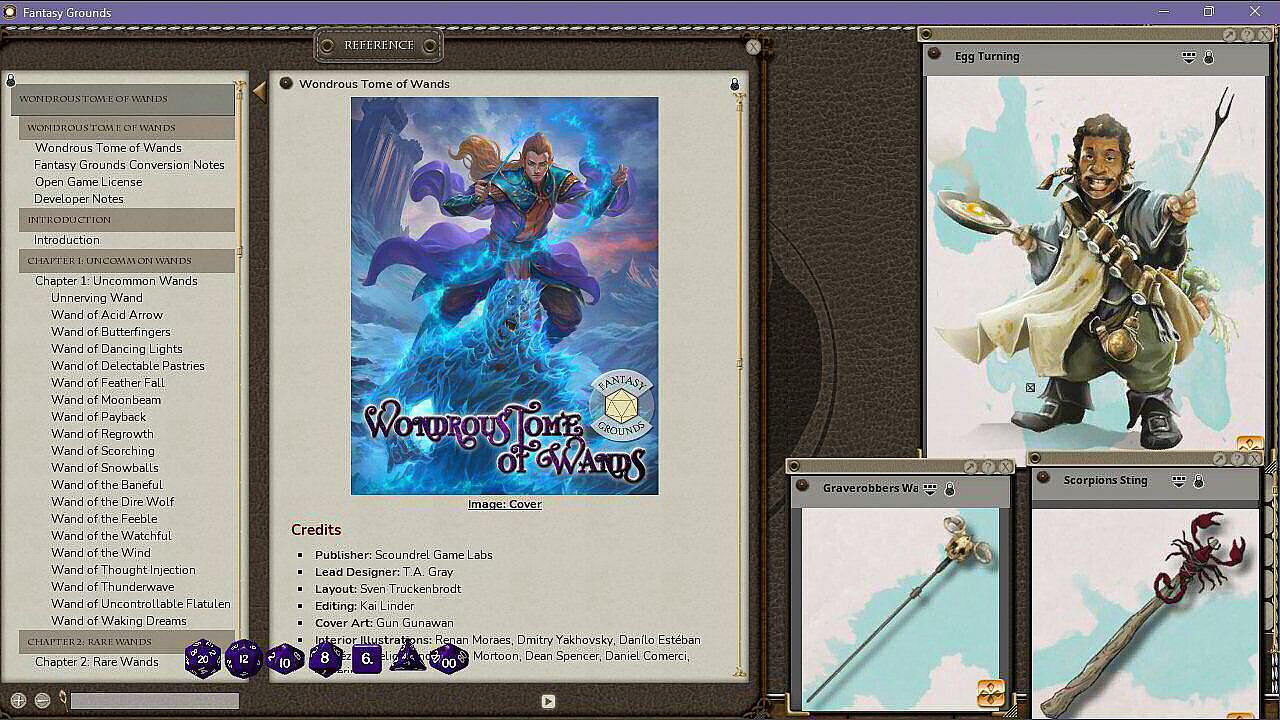The width and height of the screenshot is (1280, 720).
Task: Collapse the Chapter 2: Rare Wands section header
Action: [127, 642]
